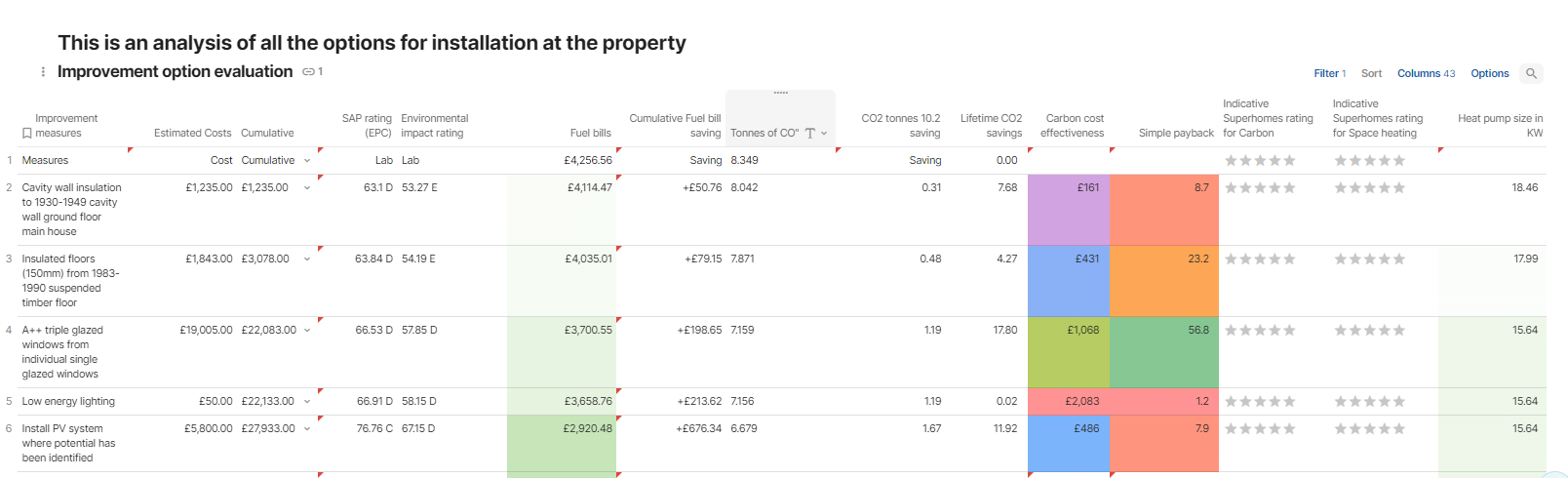The width and height of the screenshot is (1568, 478).
Task: Click the bookmark icon in Improvement measures header
Action: (x=27, y=134)
